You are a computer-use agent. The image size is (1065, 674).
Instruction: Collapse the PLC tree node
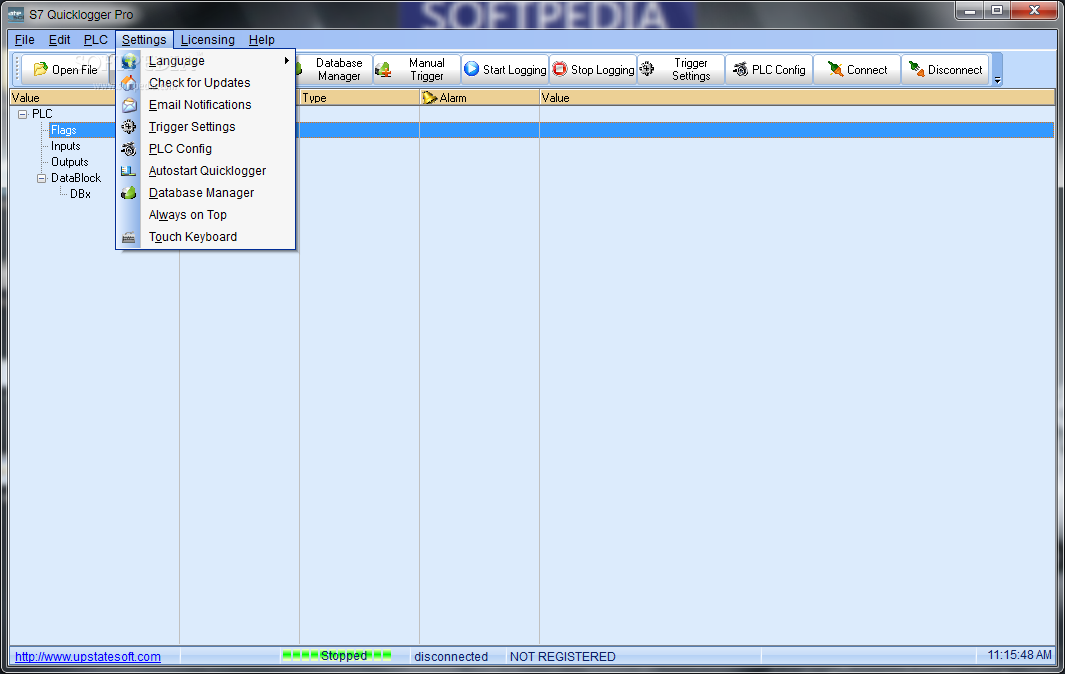coord(22,114)
